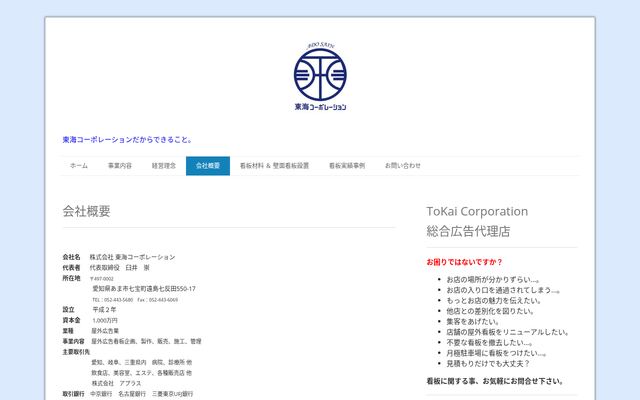Click the 株式会社 アプラス client line

[x=116, y=383]
